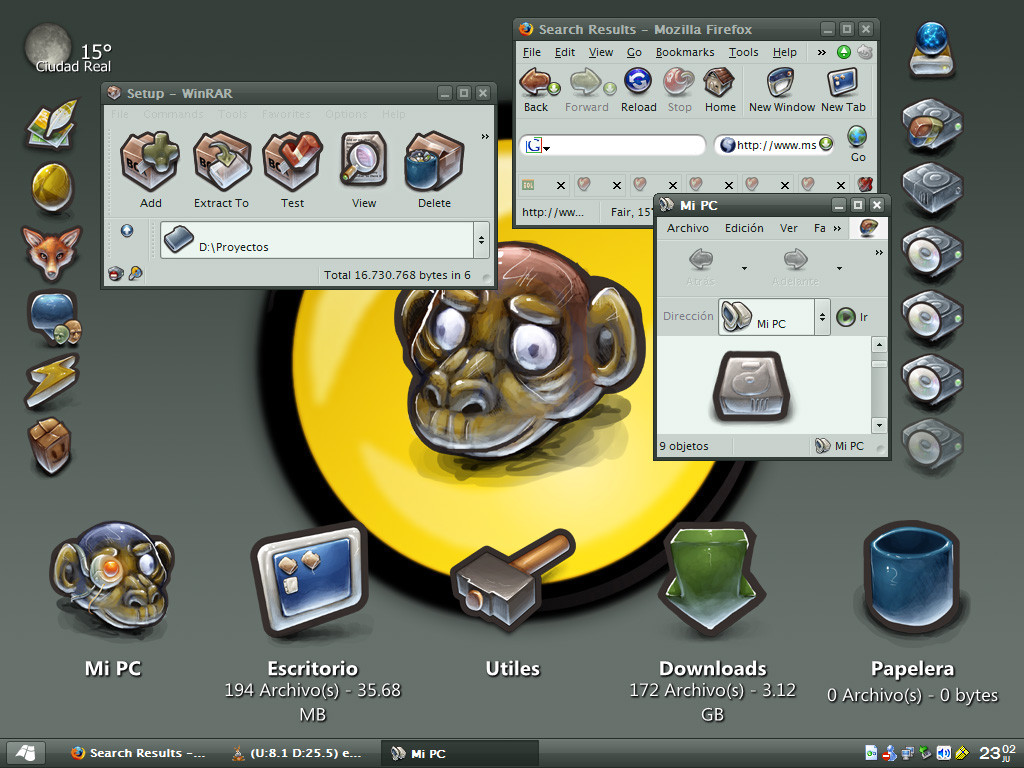The width and height of the screenshot is (1024, 768).
Task: Click Adelante forward arrow in Mi PC window
Action: 795,259
